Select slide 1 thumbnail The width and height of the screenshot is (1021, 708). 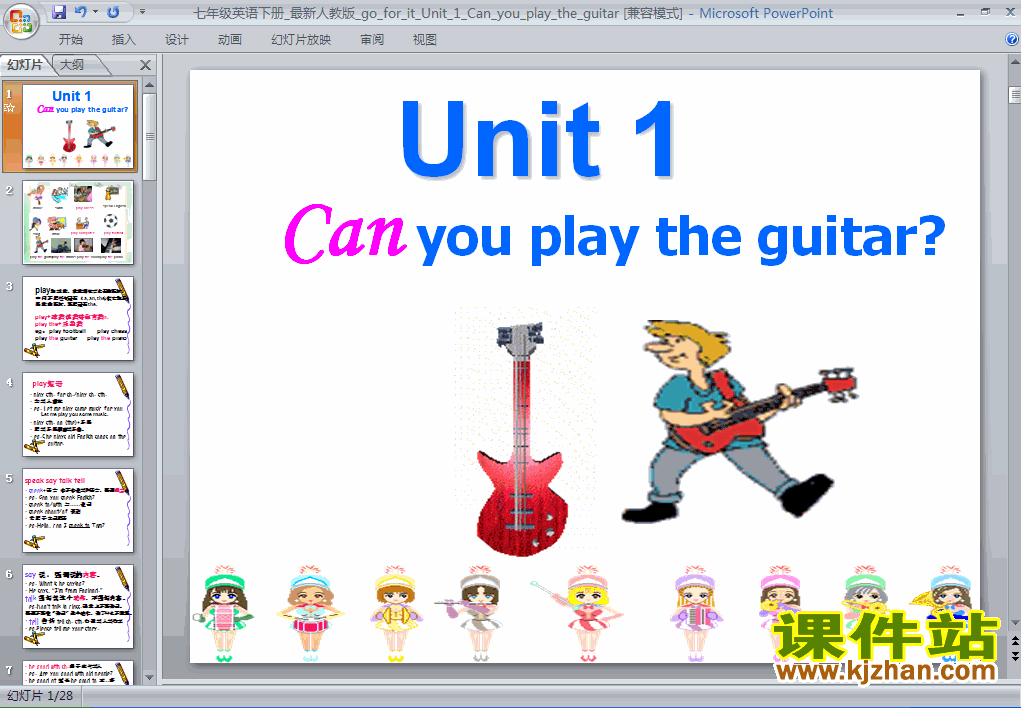click(x=78, y=126)
